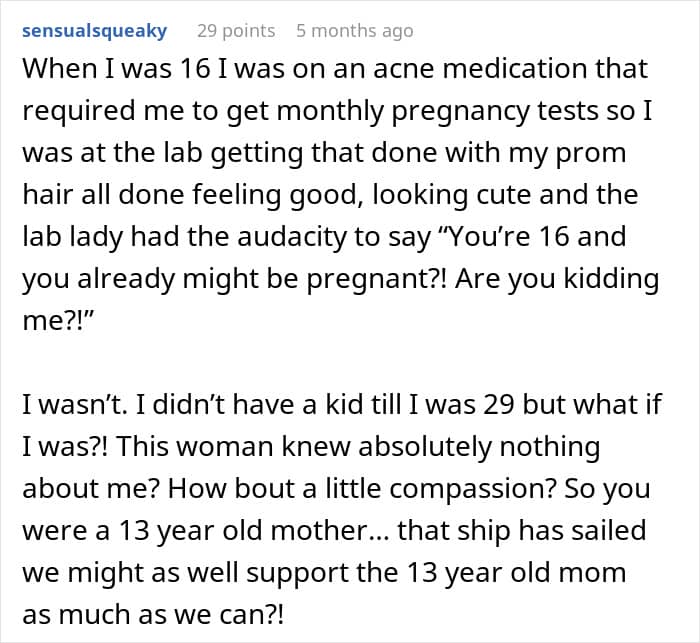The image size is (700, 643).
Task: Click the text 'Are you kidding'
Action: (557, 279)
